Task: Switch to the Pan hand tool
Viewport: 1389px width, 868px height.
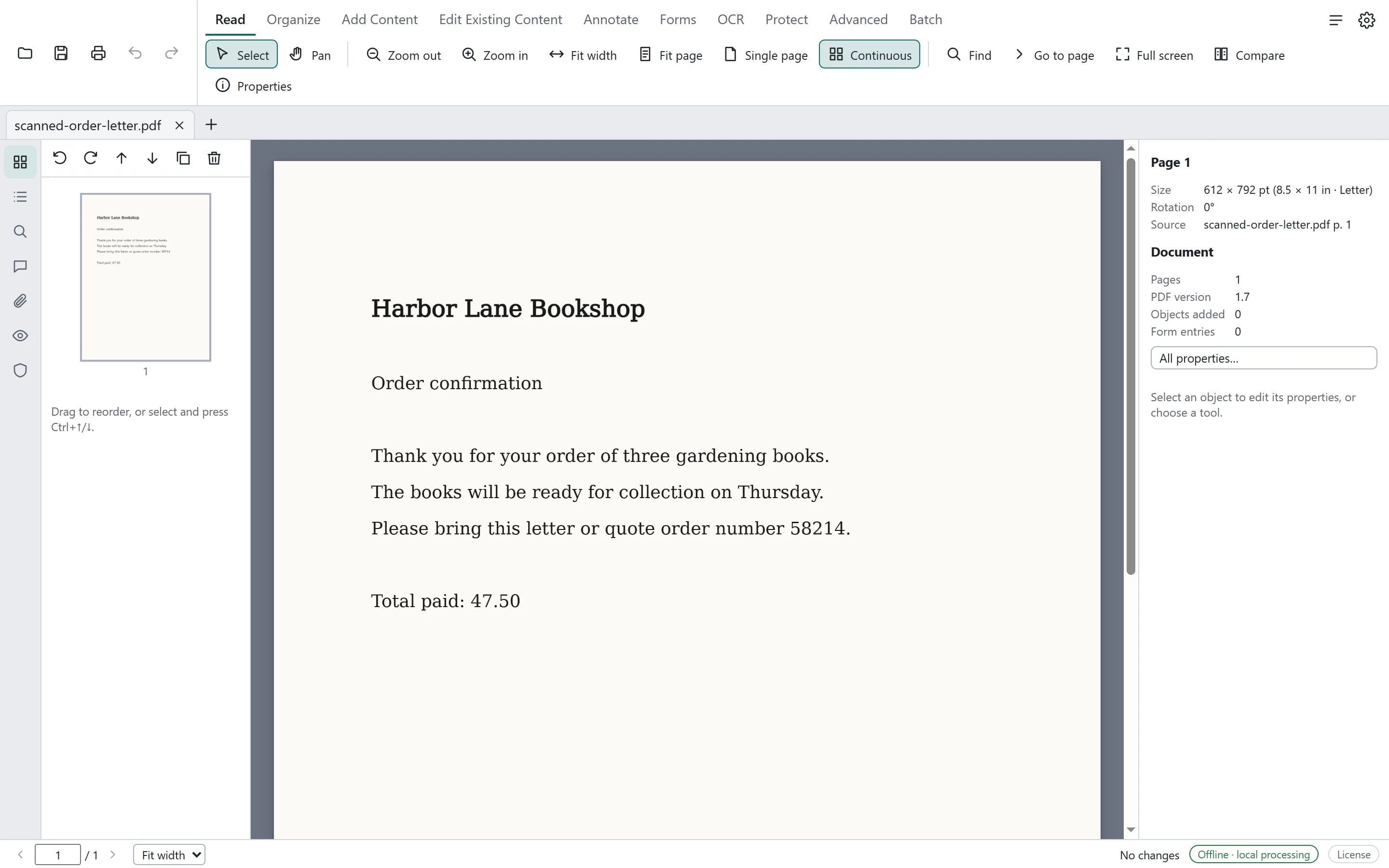Action: (311, 54)
